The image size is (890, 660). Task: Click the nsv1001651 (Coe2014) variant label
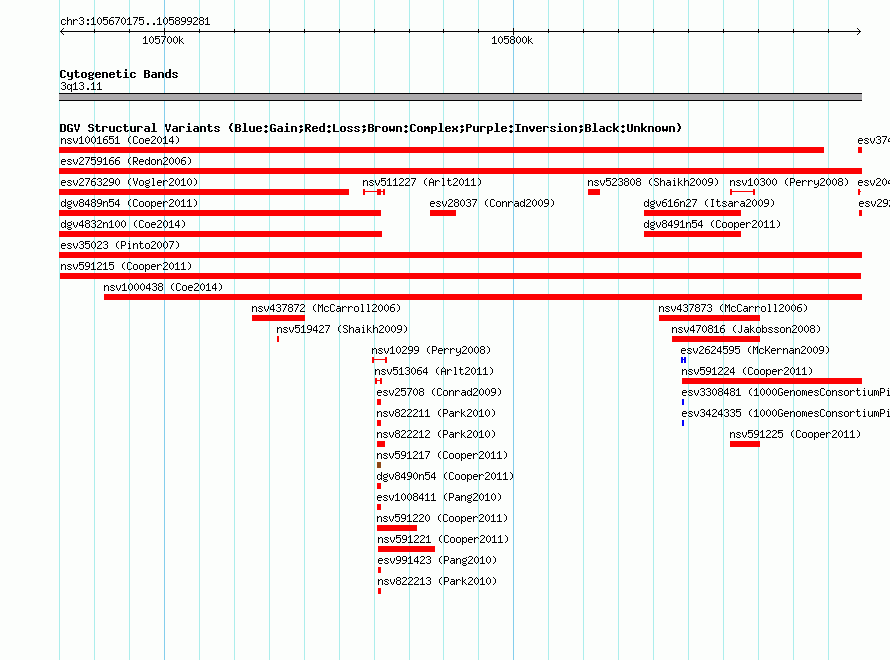[120, 140]
